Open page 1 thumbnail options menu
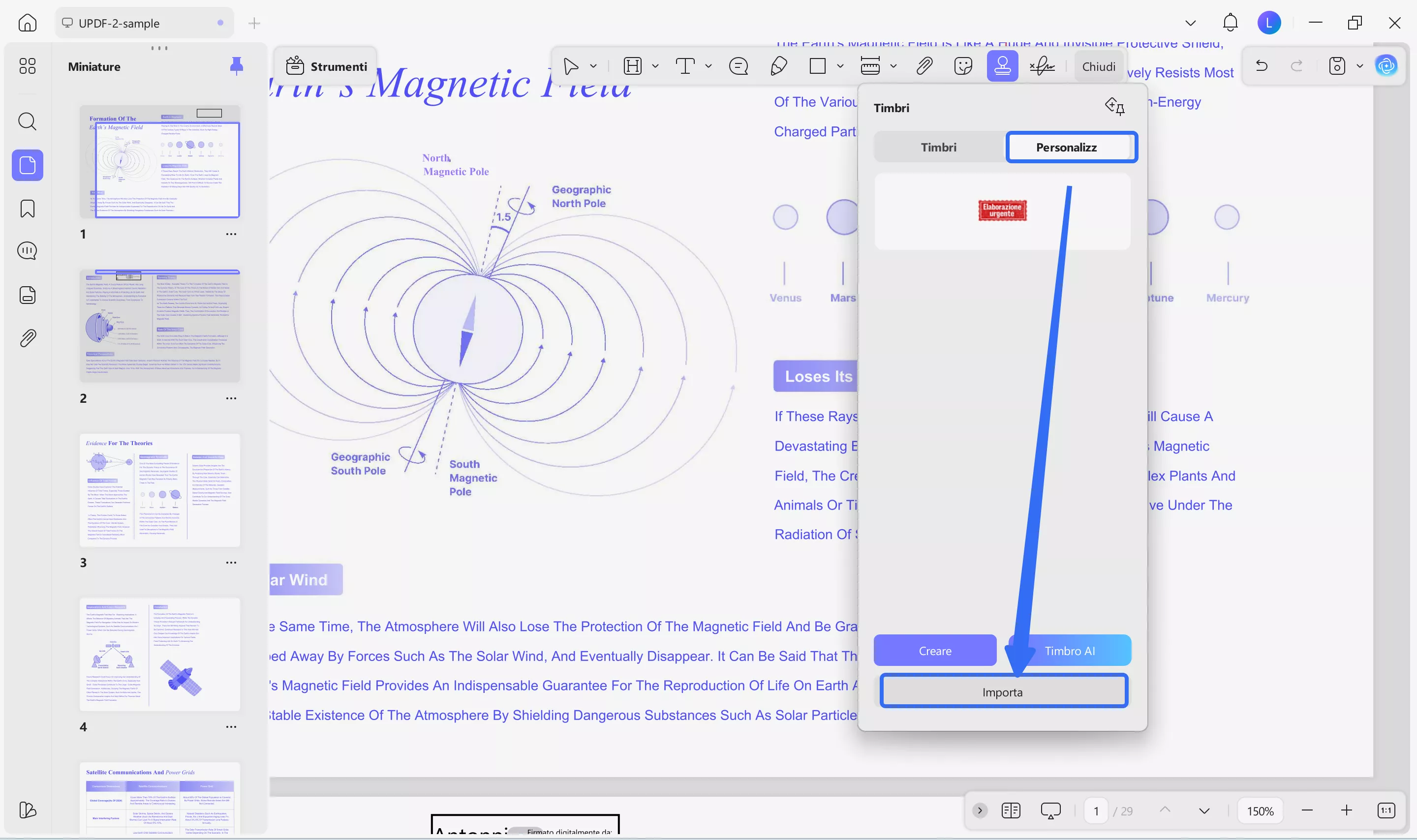Viewport: 1417px width, 840px height. pyautogui.click(x=231, y=234)
